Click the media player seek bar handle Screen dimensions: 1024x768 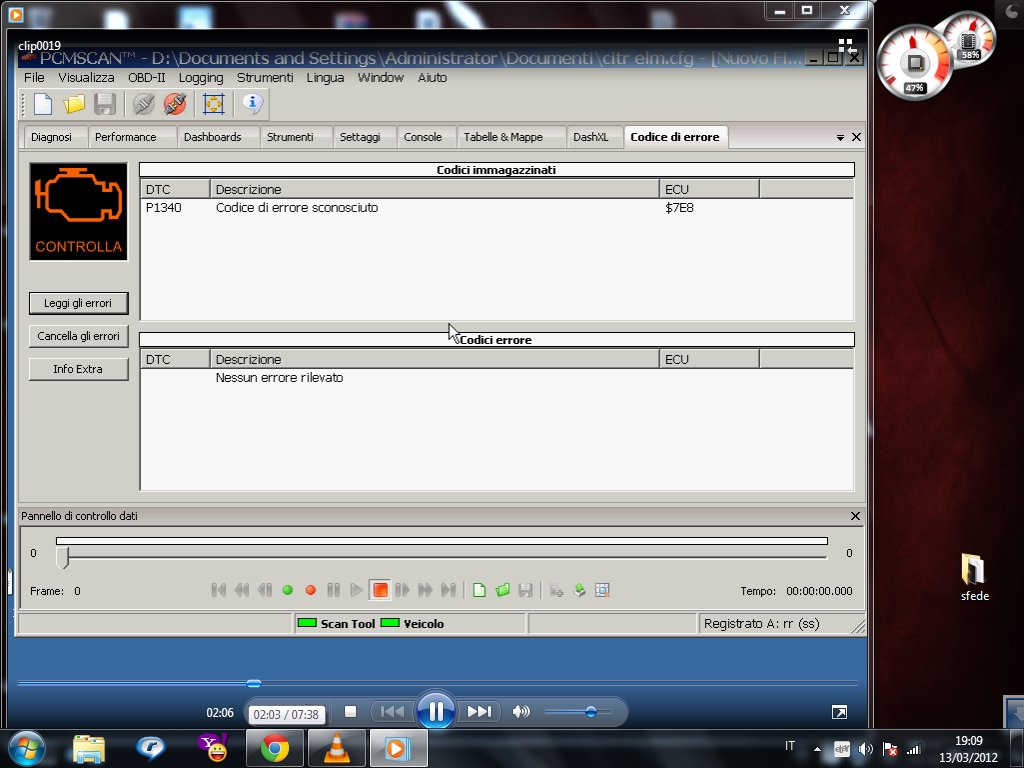pyautogui.click(x=254, y=683)
